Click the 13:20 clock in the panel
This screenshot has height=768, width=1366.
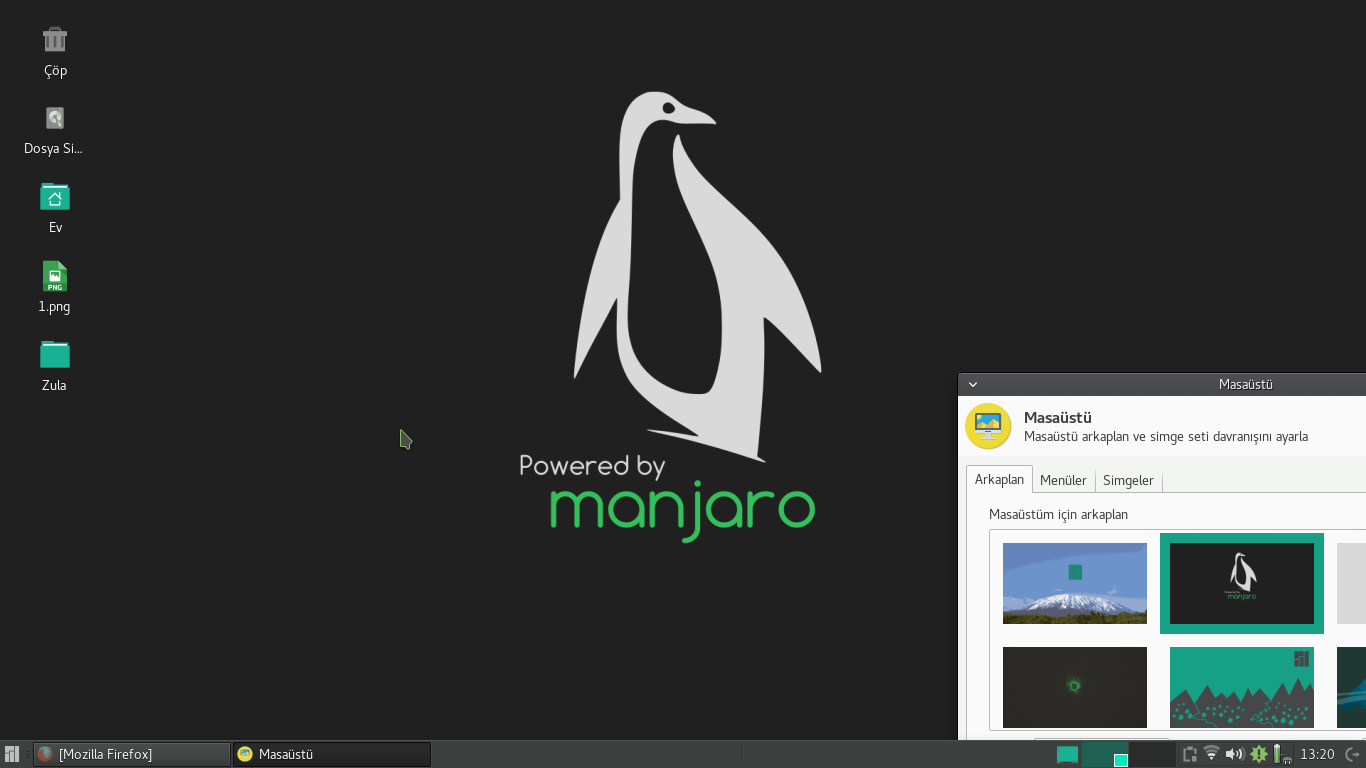click(1317, 754)
